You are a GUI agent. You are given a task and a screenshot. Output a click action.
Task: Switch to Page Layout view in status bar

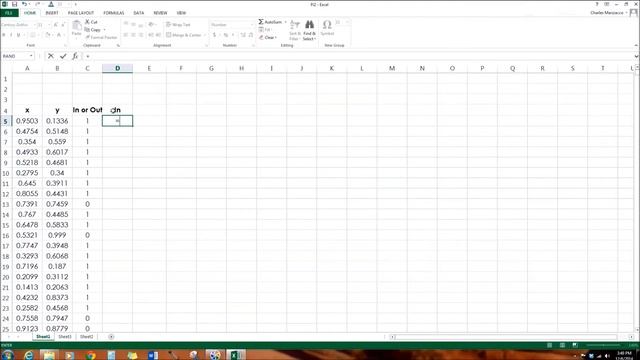click(562, 345)
